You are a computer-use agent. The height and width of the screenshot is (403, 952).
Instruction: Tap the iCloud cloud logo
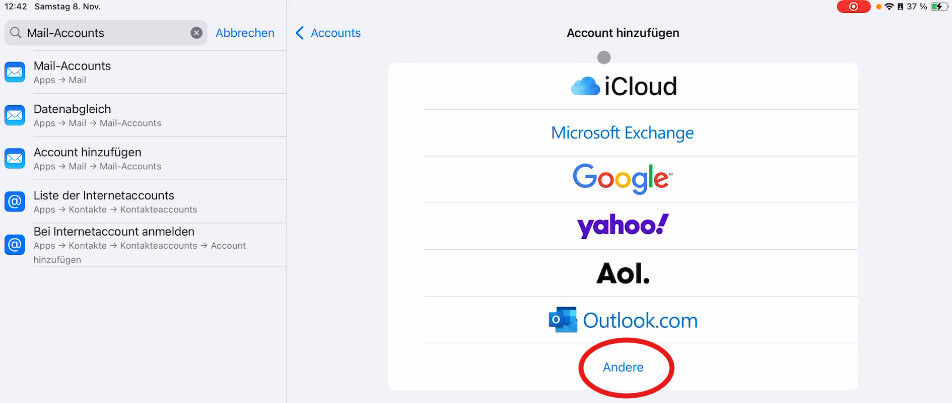tap(585, 87)
